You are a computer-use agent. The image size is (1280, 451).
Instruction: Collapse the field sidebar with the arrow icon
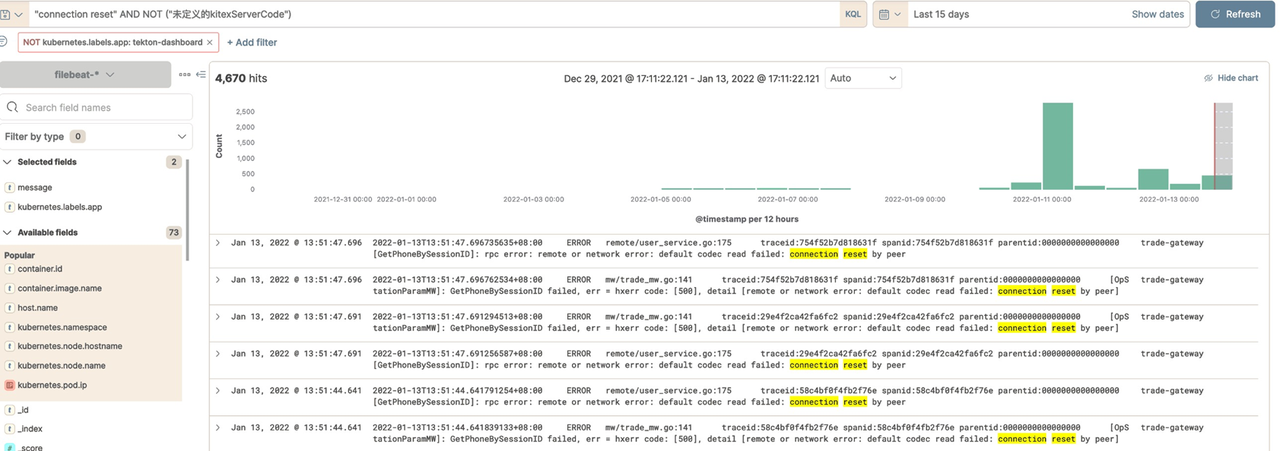[201, 75]
